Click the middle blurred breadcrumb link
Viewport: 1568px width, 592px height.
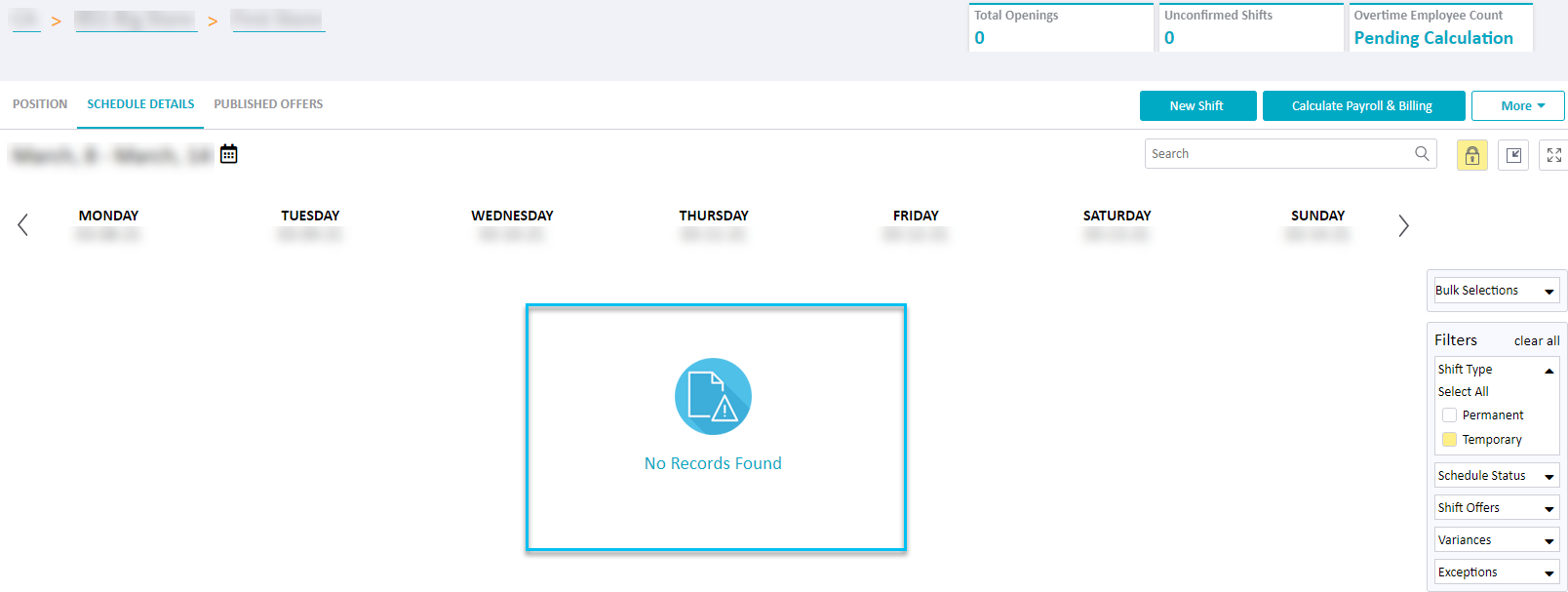(136, 20)
